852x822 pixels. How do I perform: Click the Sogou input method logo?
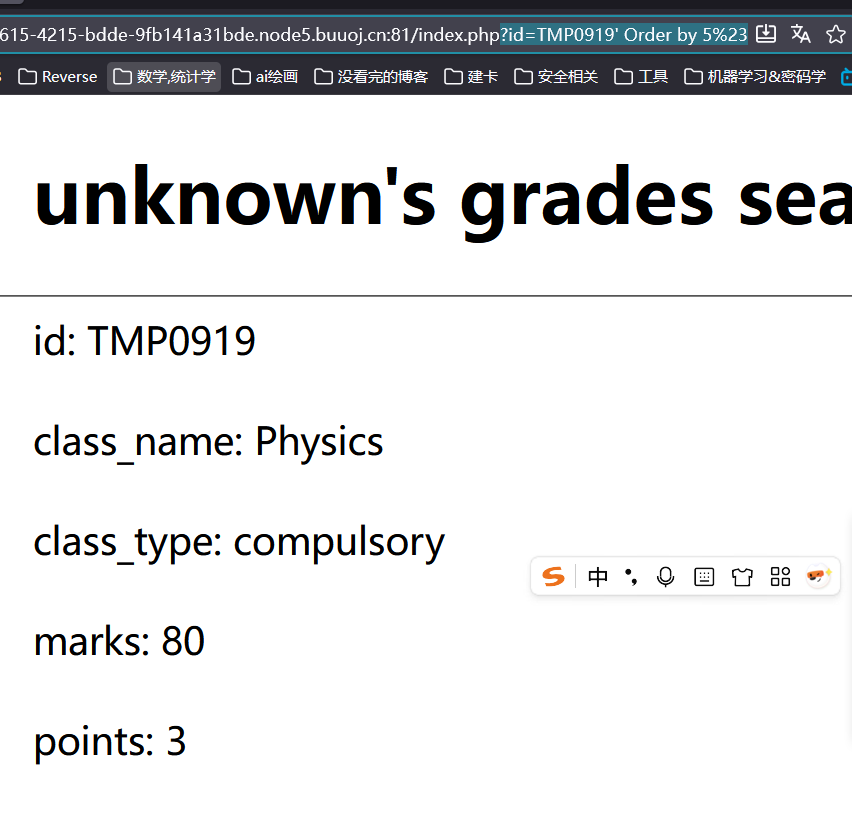pos(553,576)
